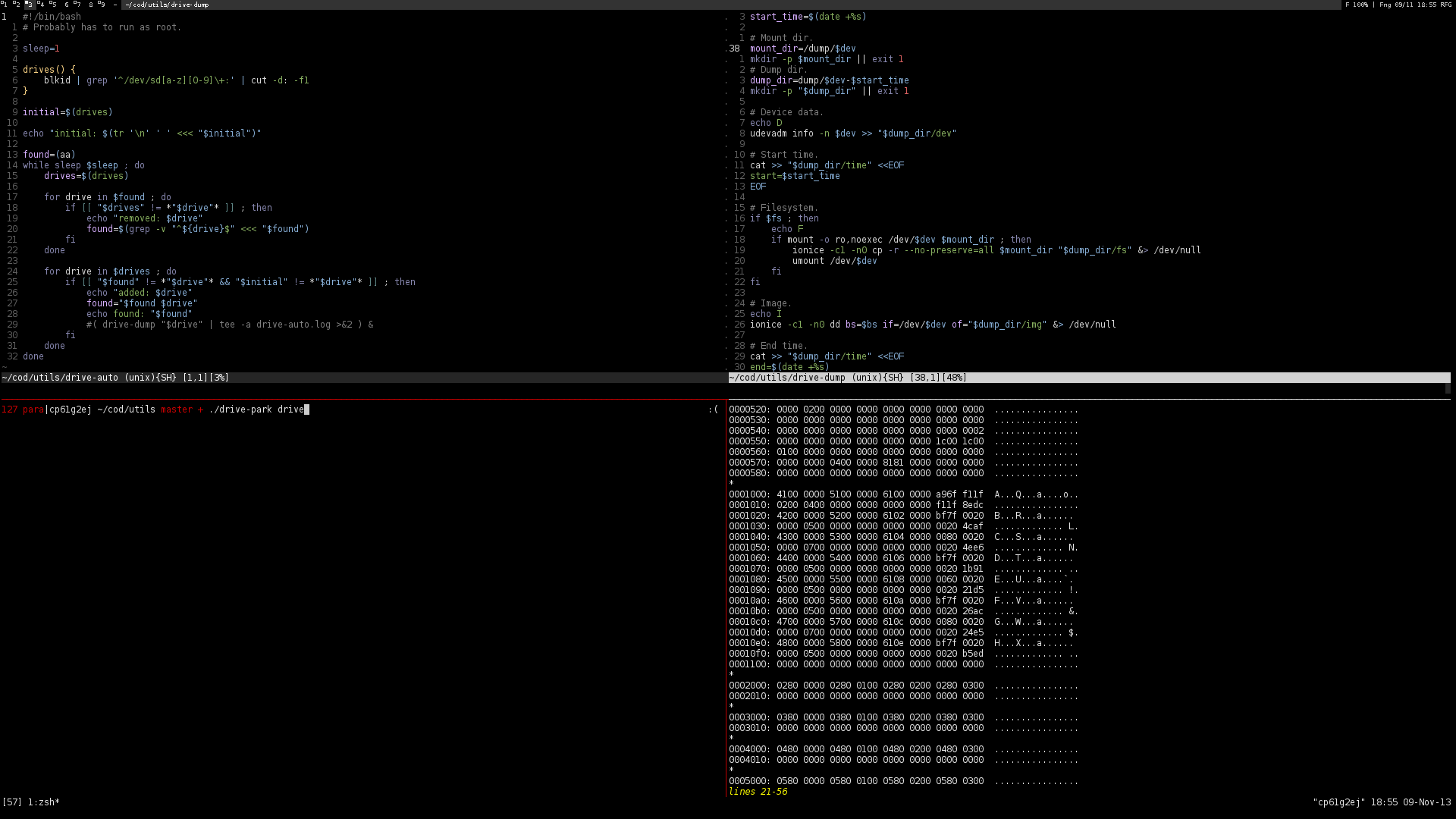Click the window title ~/cod/utils/drive-dump in top bar
The width and height of the screenshot is (1456, 819).
pos(167,5)
